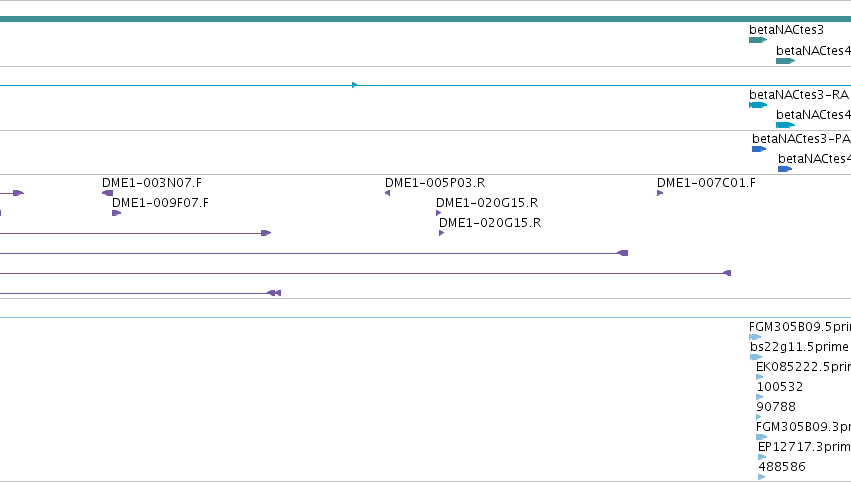Click the betaNACtes3-RA transcript label
This screenshot has height=482, width=851.
[798, 95]
